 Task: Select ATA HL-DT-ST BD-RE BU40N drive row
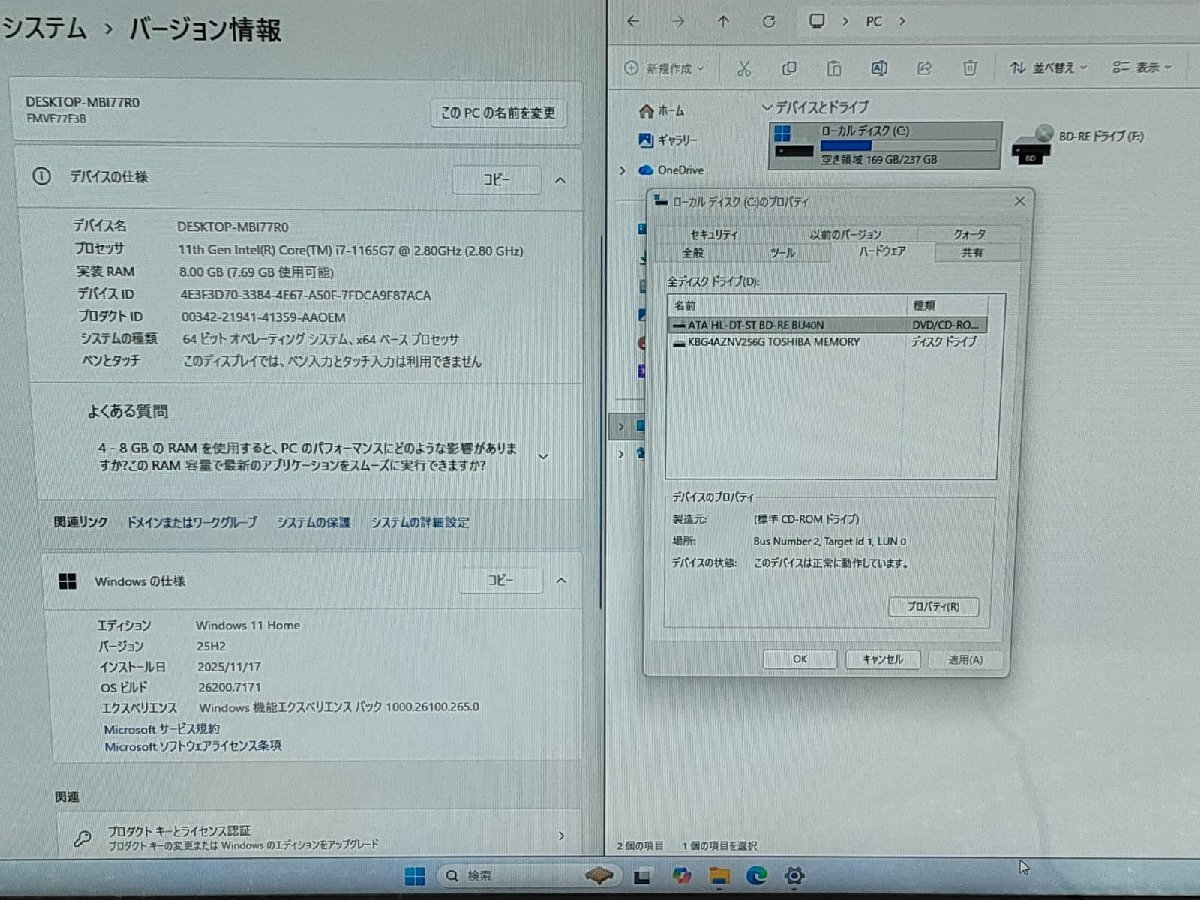tap(828, 325)
